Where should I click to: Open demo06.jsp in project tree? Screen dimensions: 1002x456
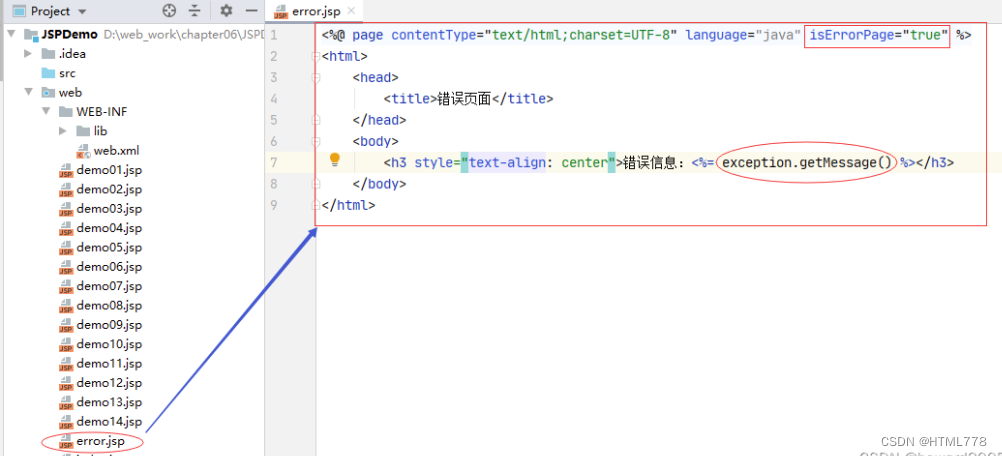pos(109,267)
